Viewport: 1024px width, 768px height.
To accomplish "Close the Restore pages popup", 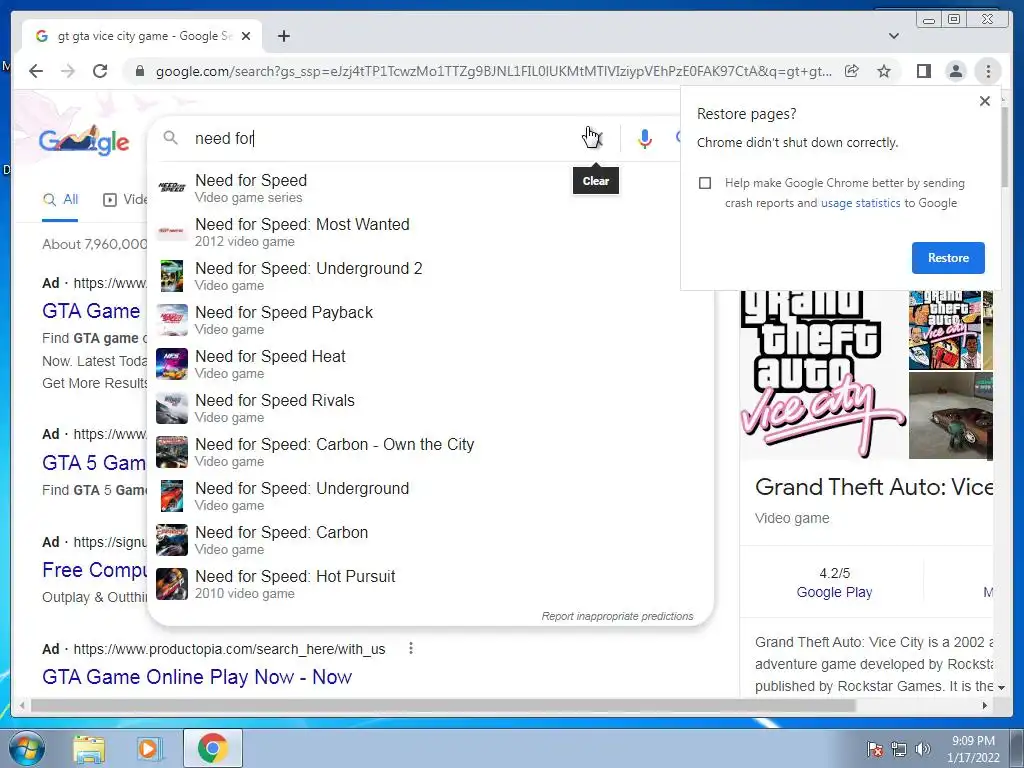I will coord(985,101).
